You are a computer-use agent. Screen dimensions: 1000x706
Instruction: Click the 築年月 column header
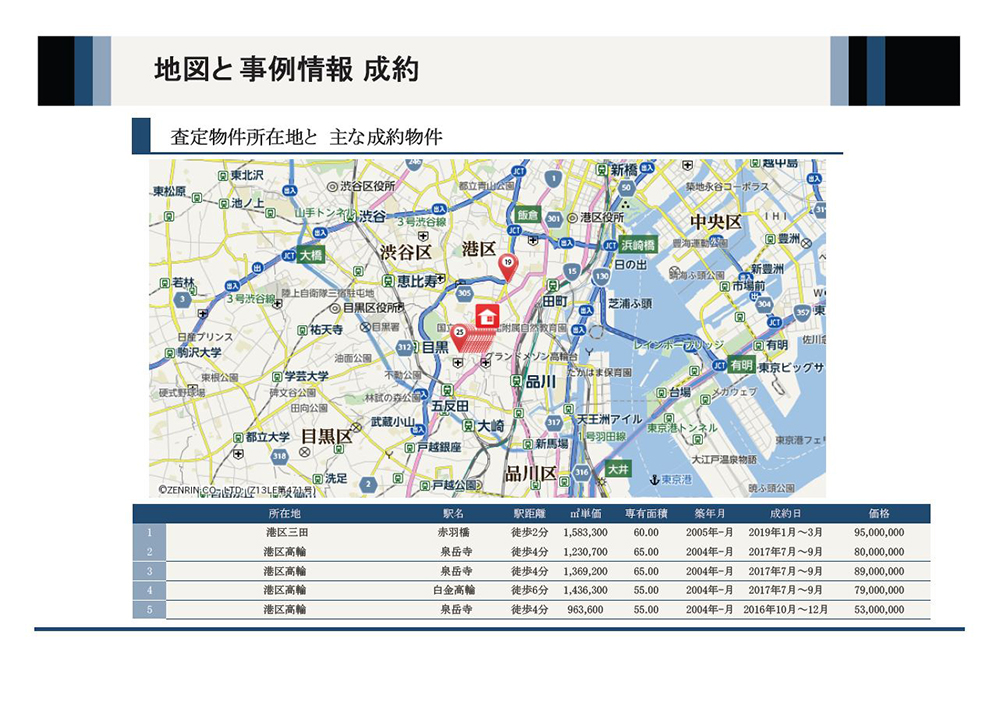click(x=709, y=513)
